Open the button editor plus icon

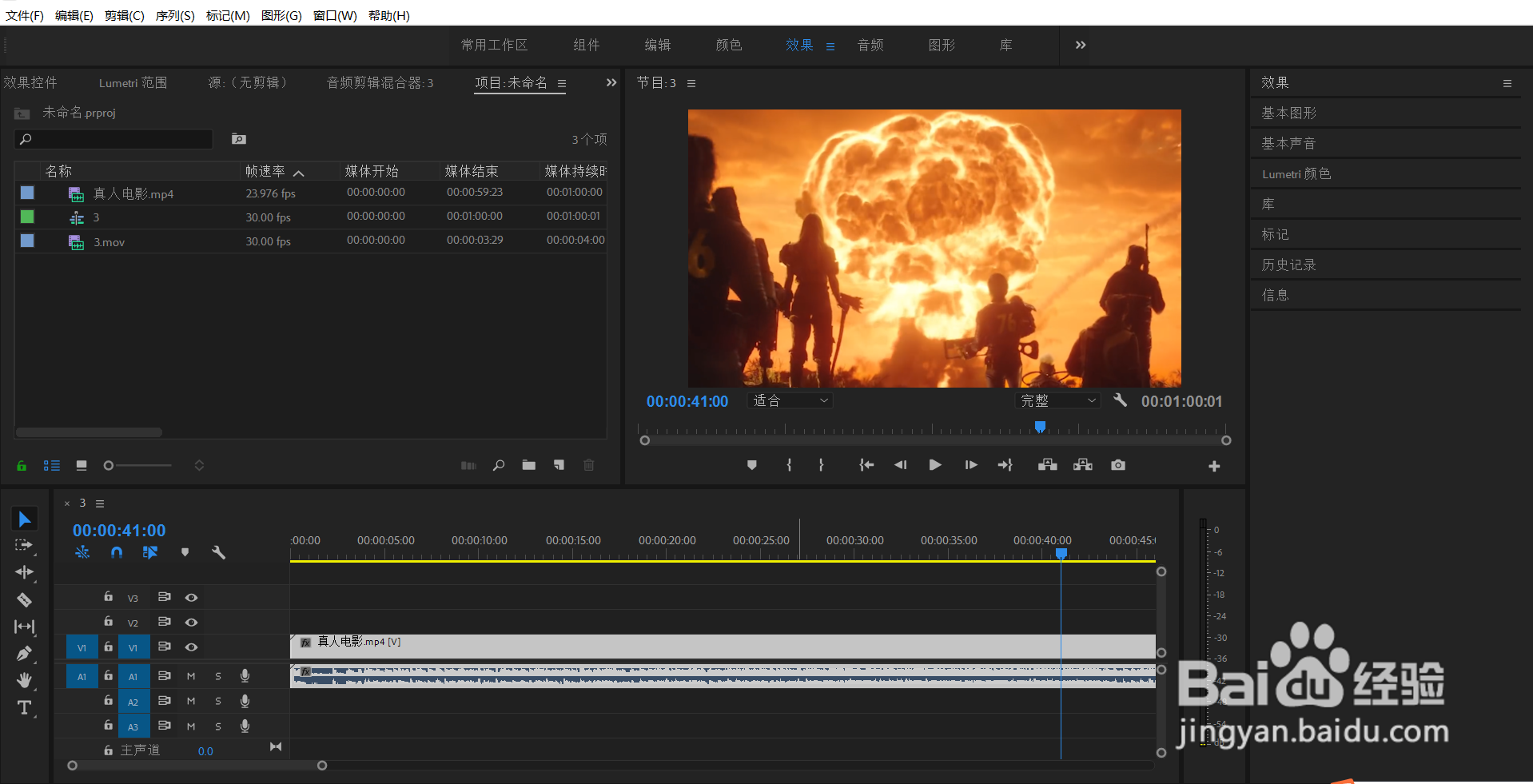click(x=1214, y=466)
